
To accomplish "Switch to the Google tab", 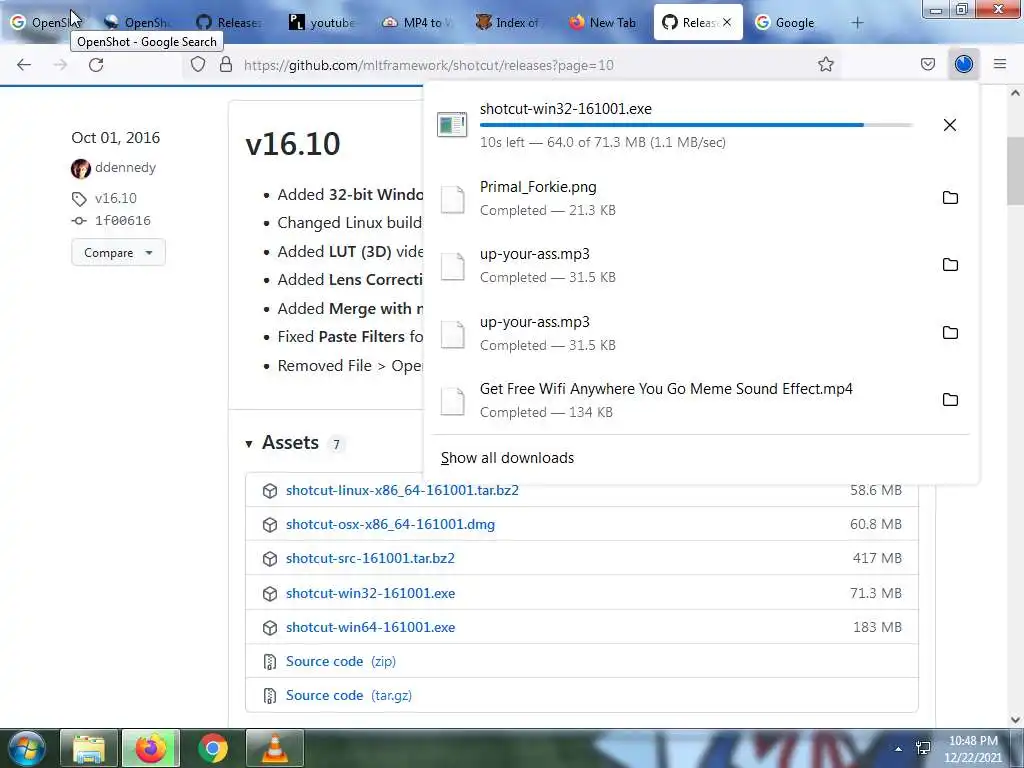I will (786, 22).
